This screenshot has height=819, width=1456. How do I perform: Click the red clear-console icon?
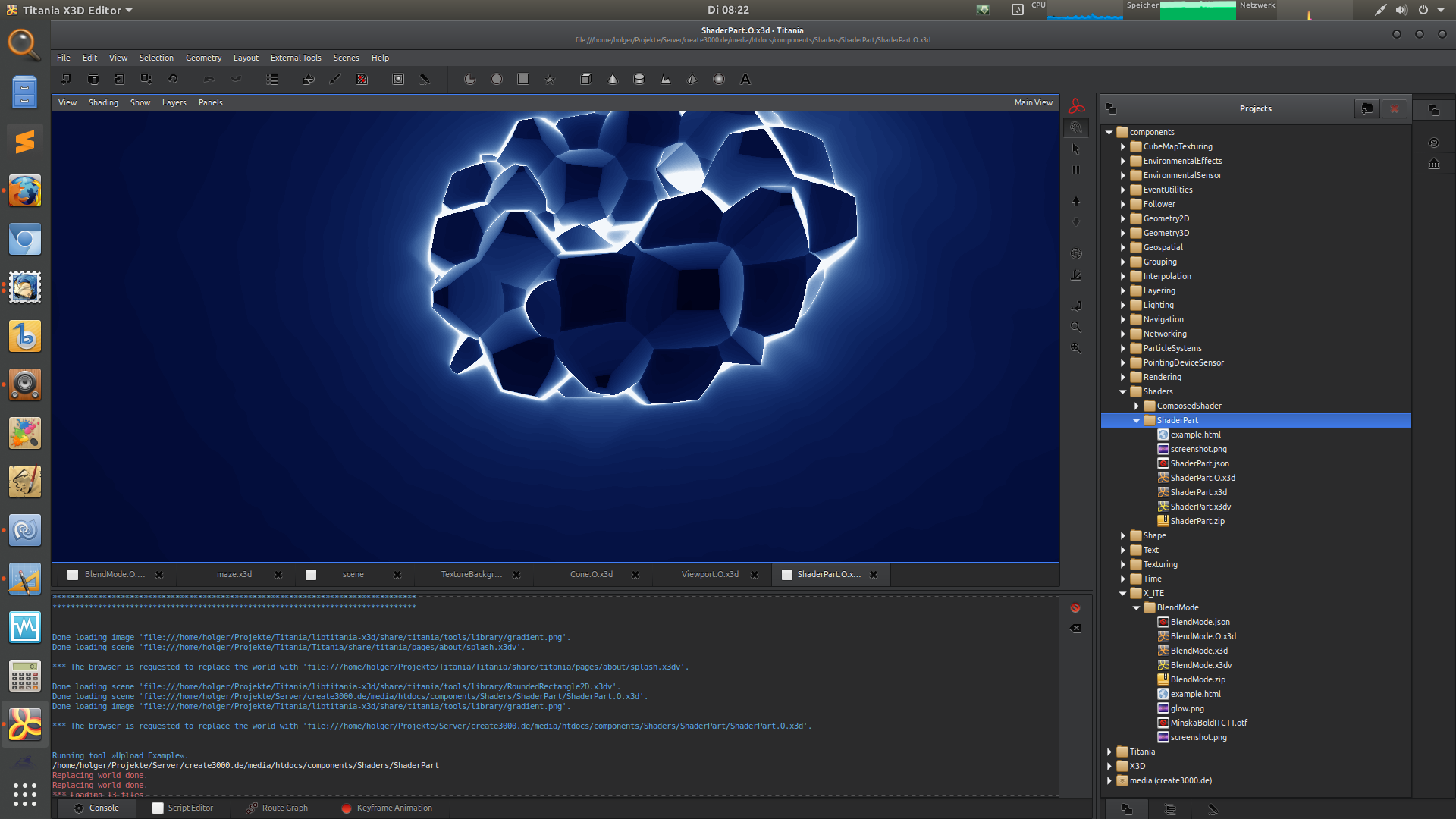tap(1075, 607)
